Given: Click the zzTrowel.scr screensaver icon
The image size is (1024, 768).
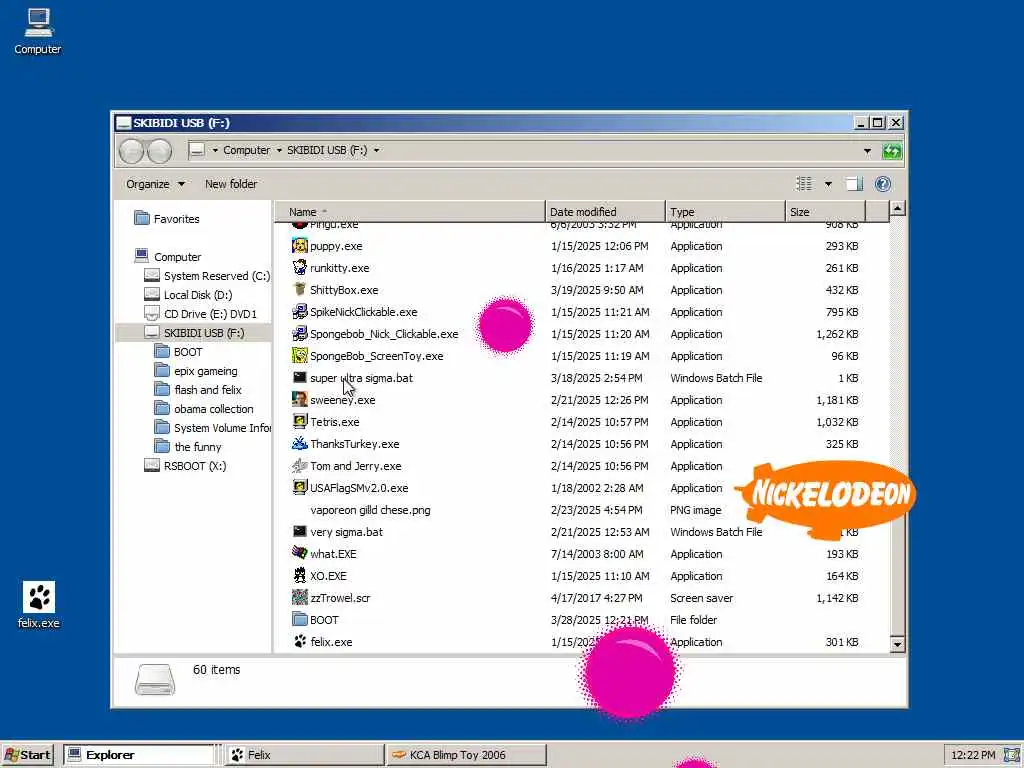Looking at the screenshot, I should pyautogui.click(x=300, y=598).
